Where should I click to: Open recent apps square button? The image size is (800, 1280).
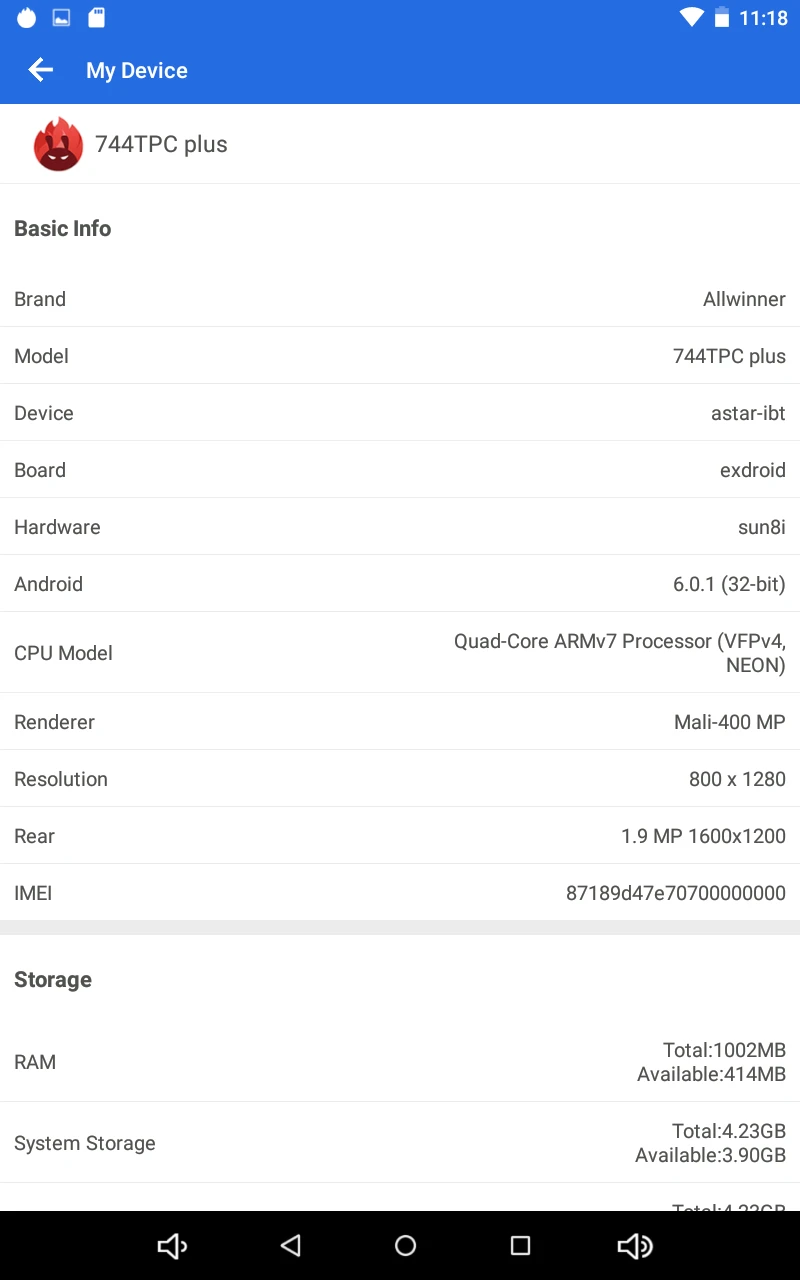click(x=520, y=1245)
